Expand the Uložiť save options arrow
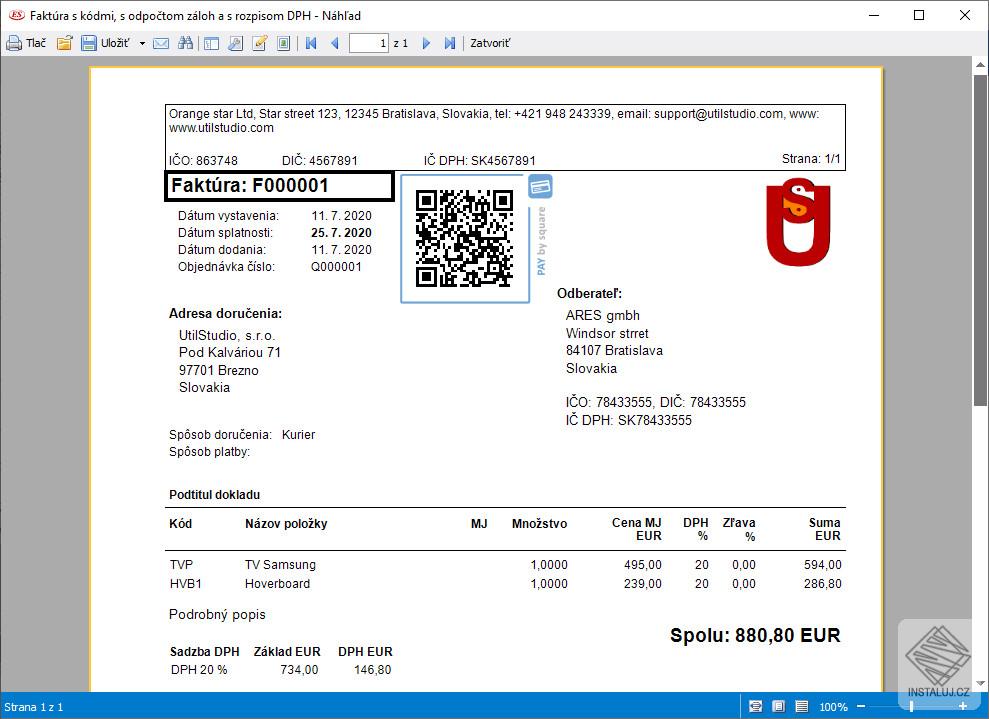Screen dimensions: 989x719 (142, 43)
